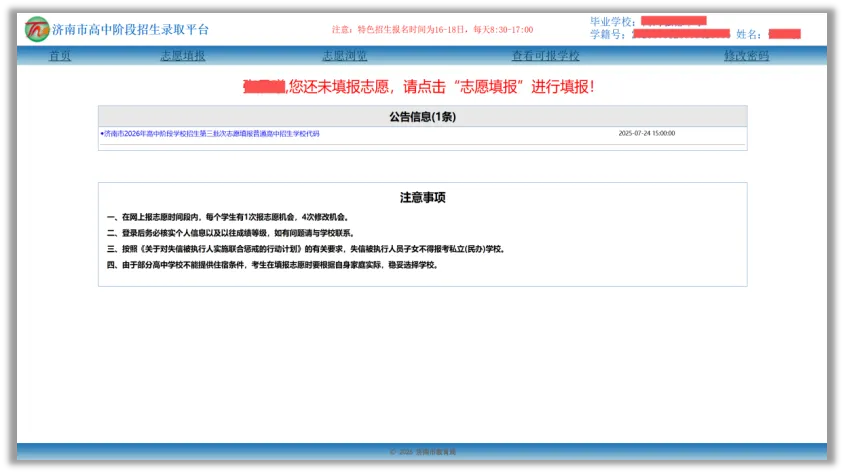The image size is (844, 474).
Task: Click the 学籍号 label
Action: click(x=607, y=34)
